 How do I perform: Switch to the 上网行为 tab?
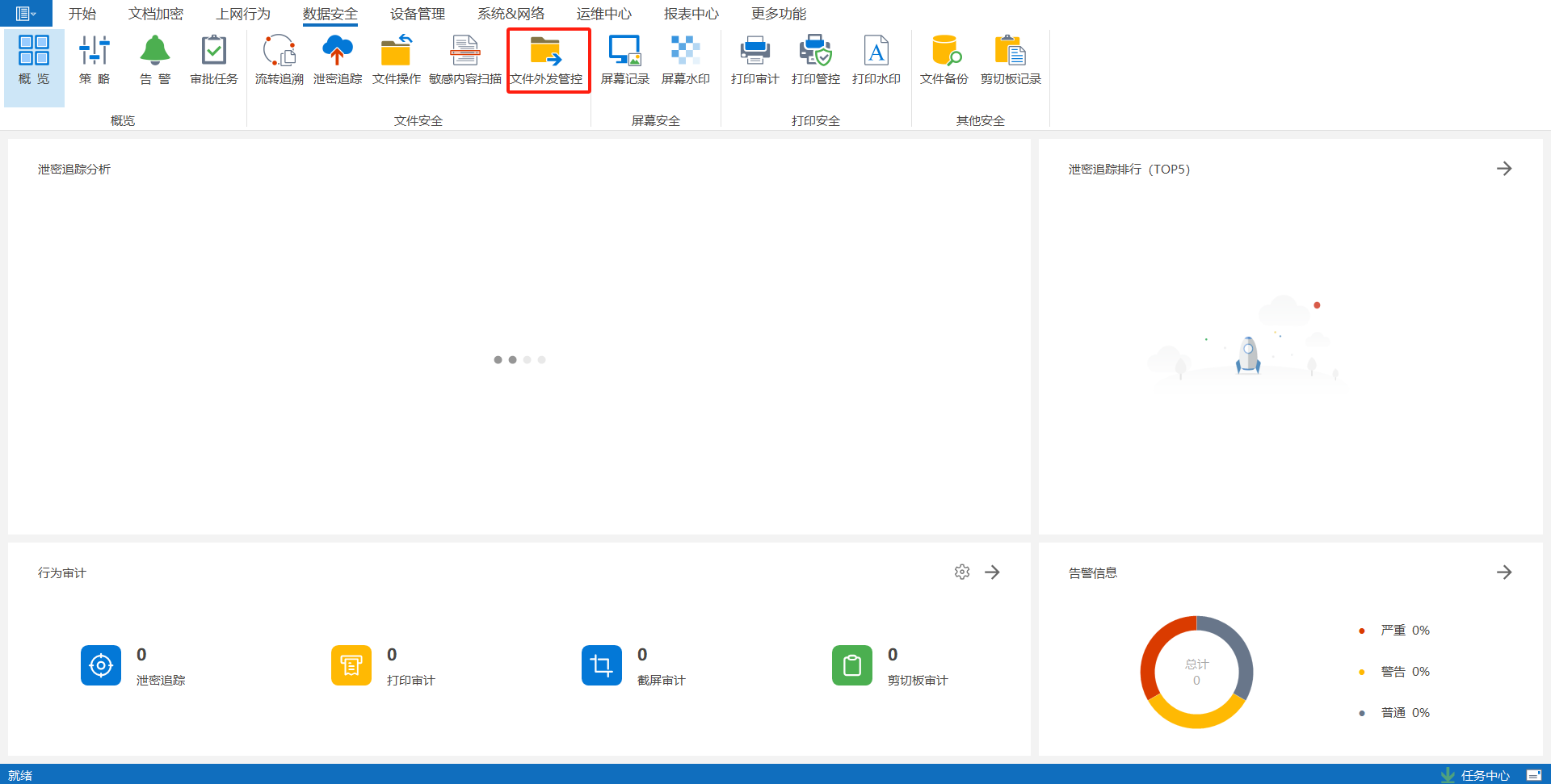pyautogui.click(x=243, y=14)
